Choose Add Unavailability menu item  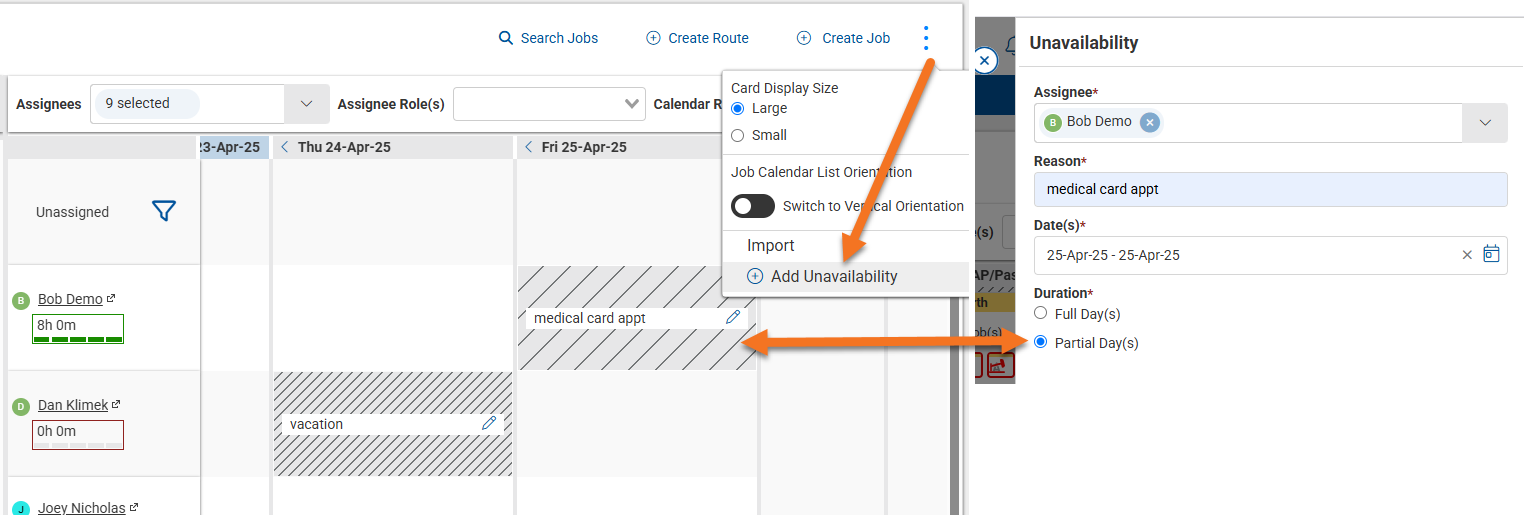tap(845, 276)
